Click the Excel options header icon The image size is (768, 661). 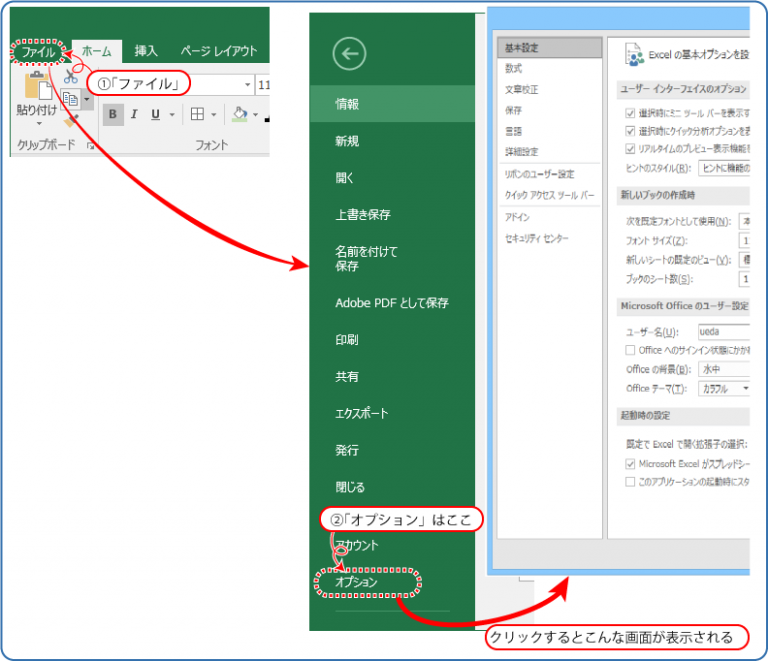[x=633, y=54]
